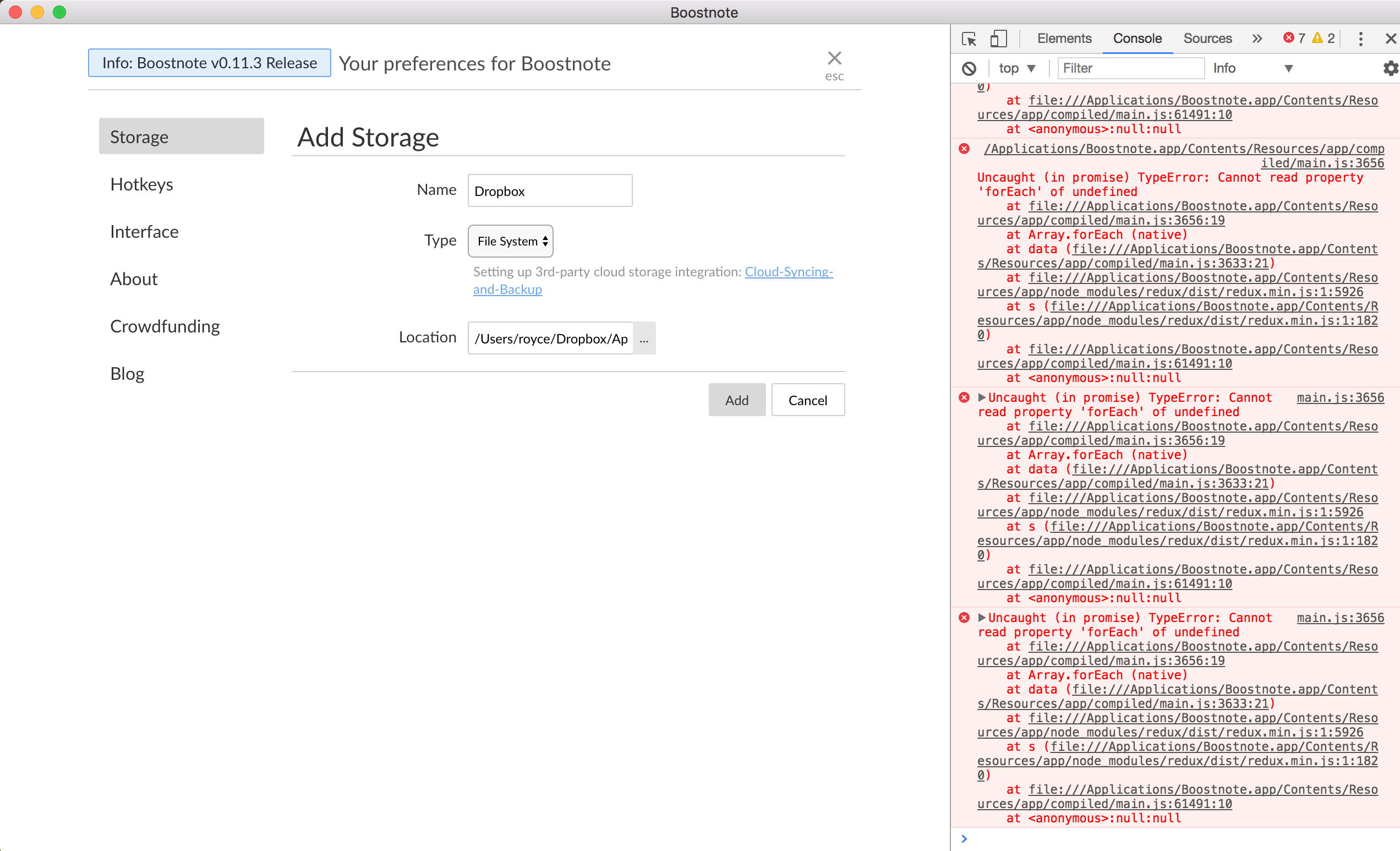Toggle the device toolbar in DevTools
The image size is (1400, 851).
pos(998,38)
